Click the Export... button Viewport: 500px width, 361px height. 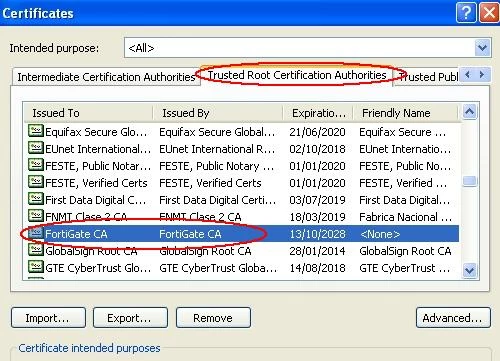click(130, 318)
